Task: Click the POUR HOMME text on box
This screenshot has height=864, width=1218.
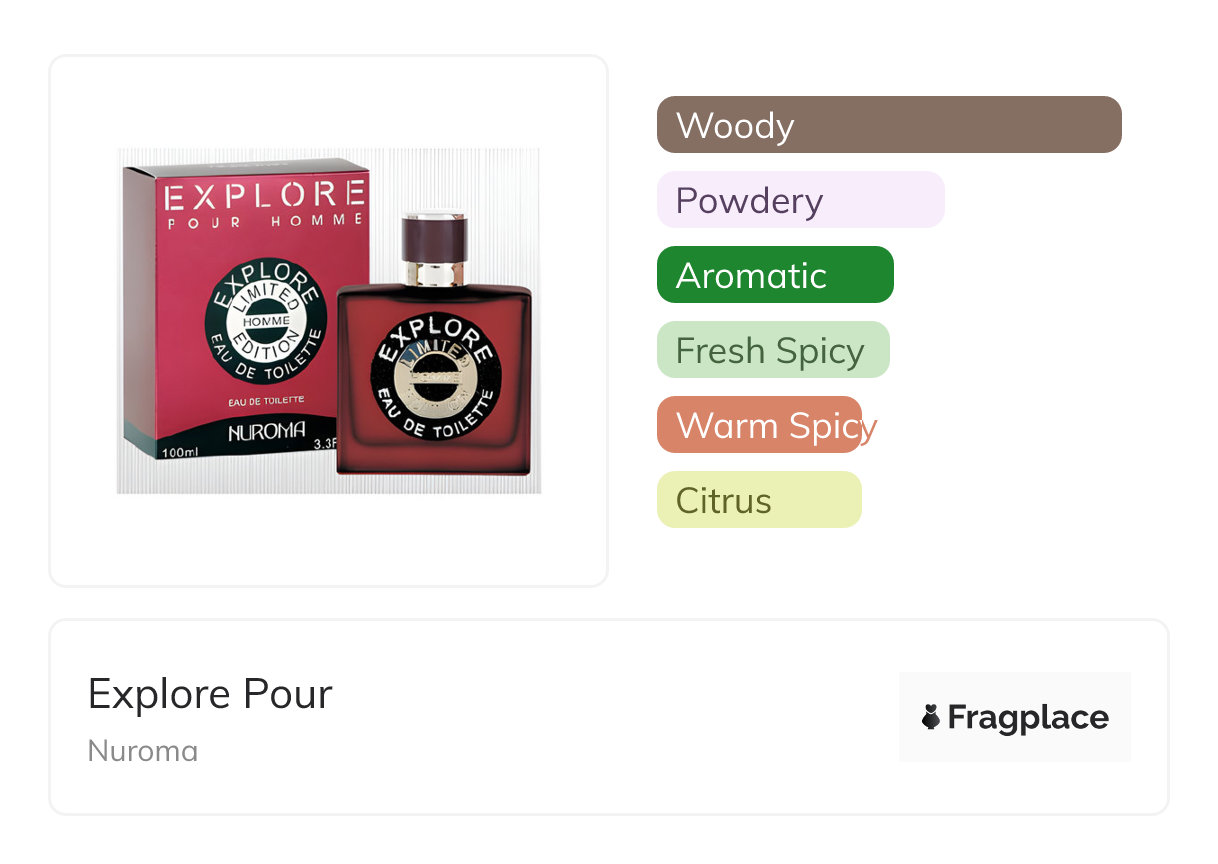Action: [x=264, y=222]
